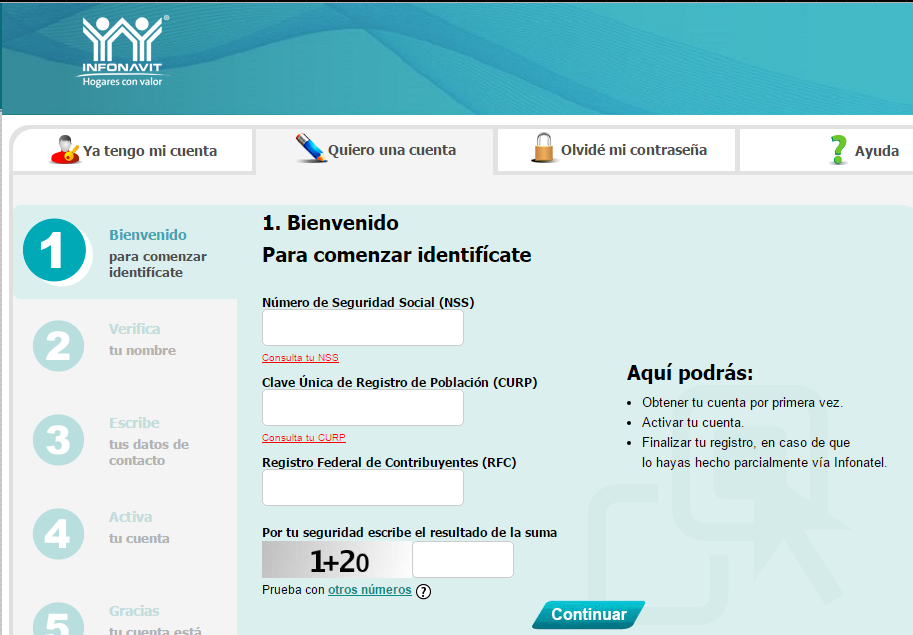Open the Consulta tu NSS link
Image resolution: width=913 pixels, height=635 pixels.
(x=299, y=357)
